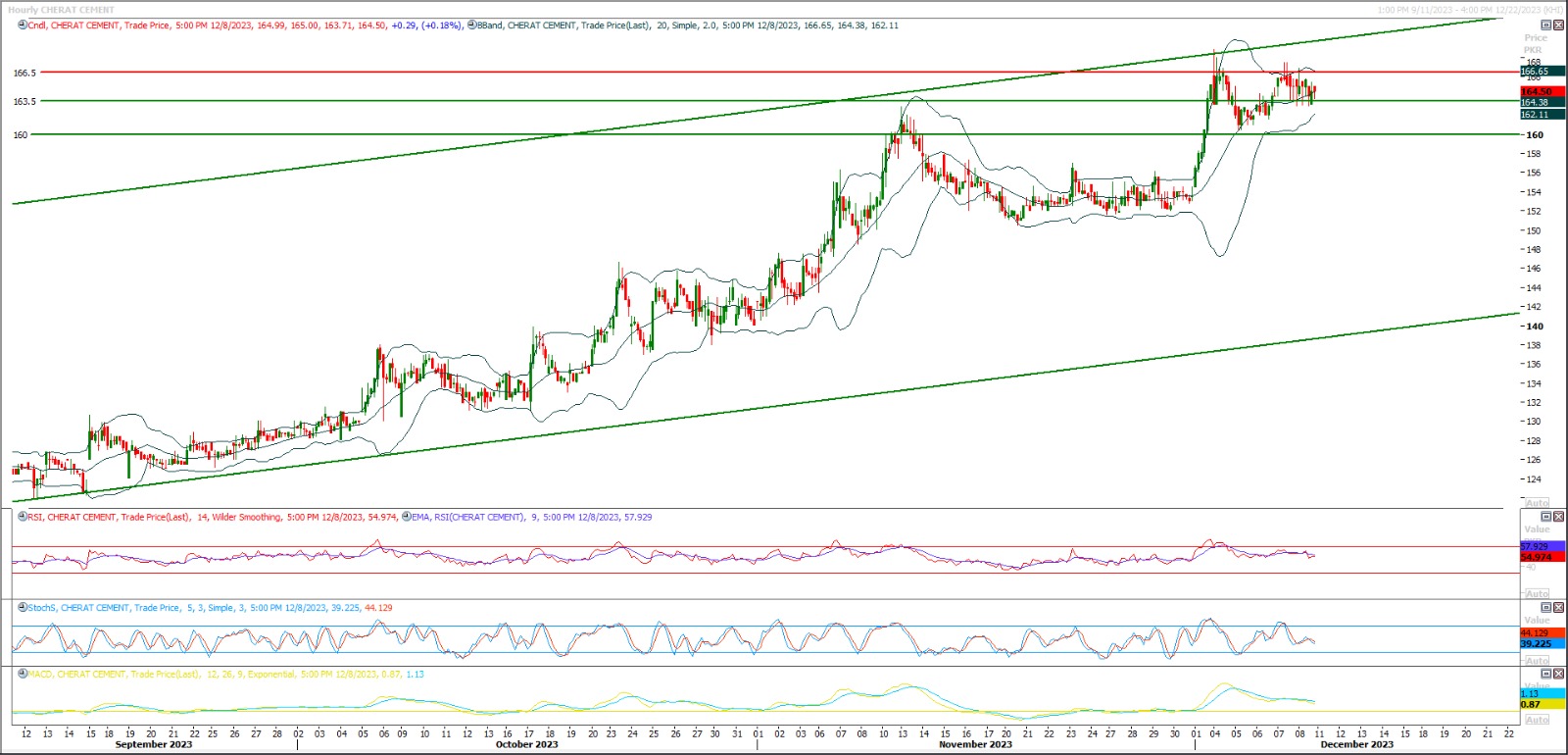1568x755 pixels.
Task: Select the BBand CHERAT CEMENT legend text
Action: tap(688, 25)
